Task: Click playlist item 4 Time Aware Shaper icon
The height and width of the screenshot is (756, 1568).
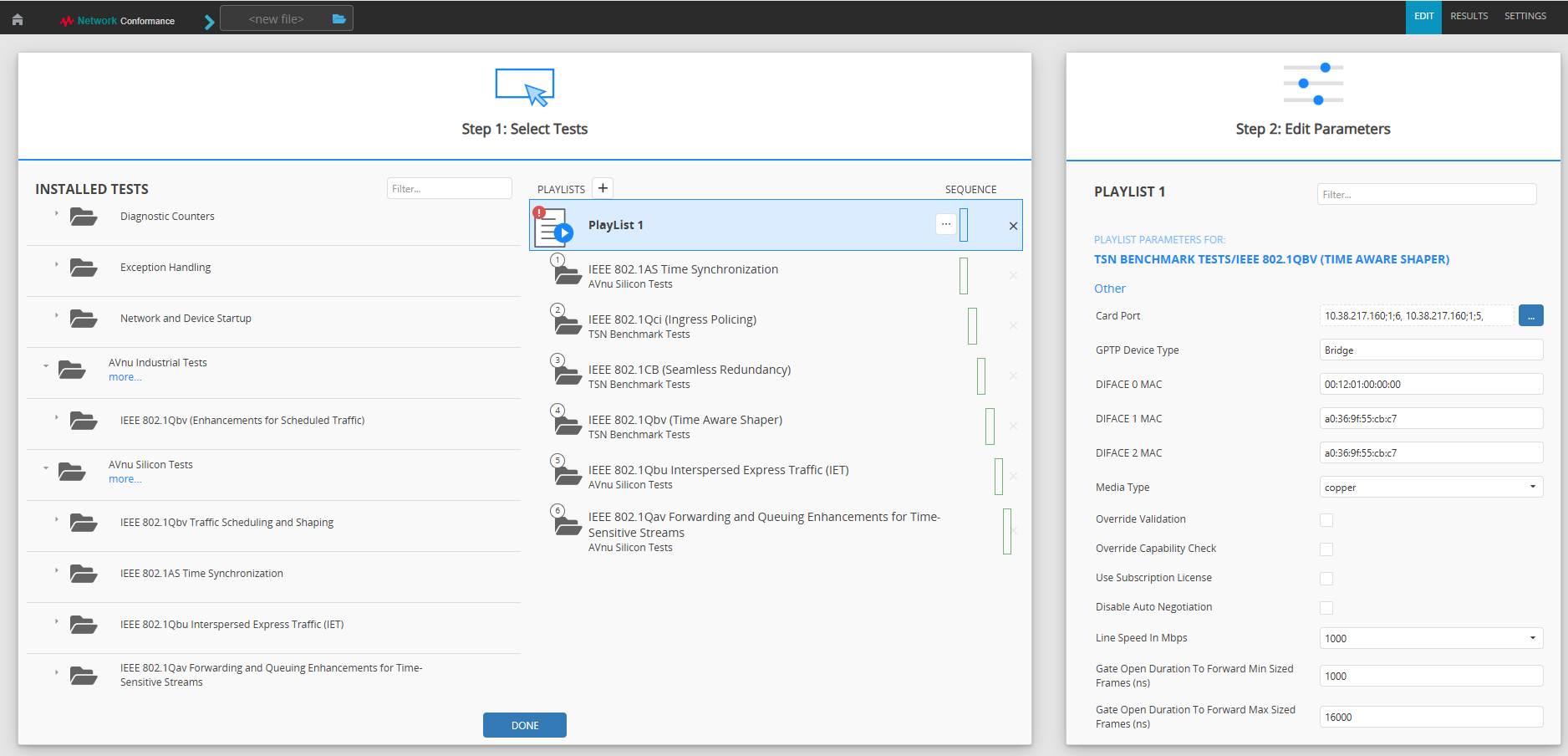Action: [x=568, y=426]
